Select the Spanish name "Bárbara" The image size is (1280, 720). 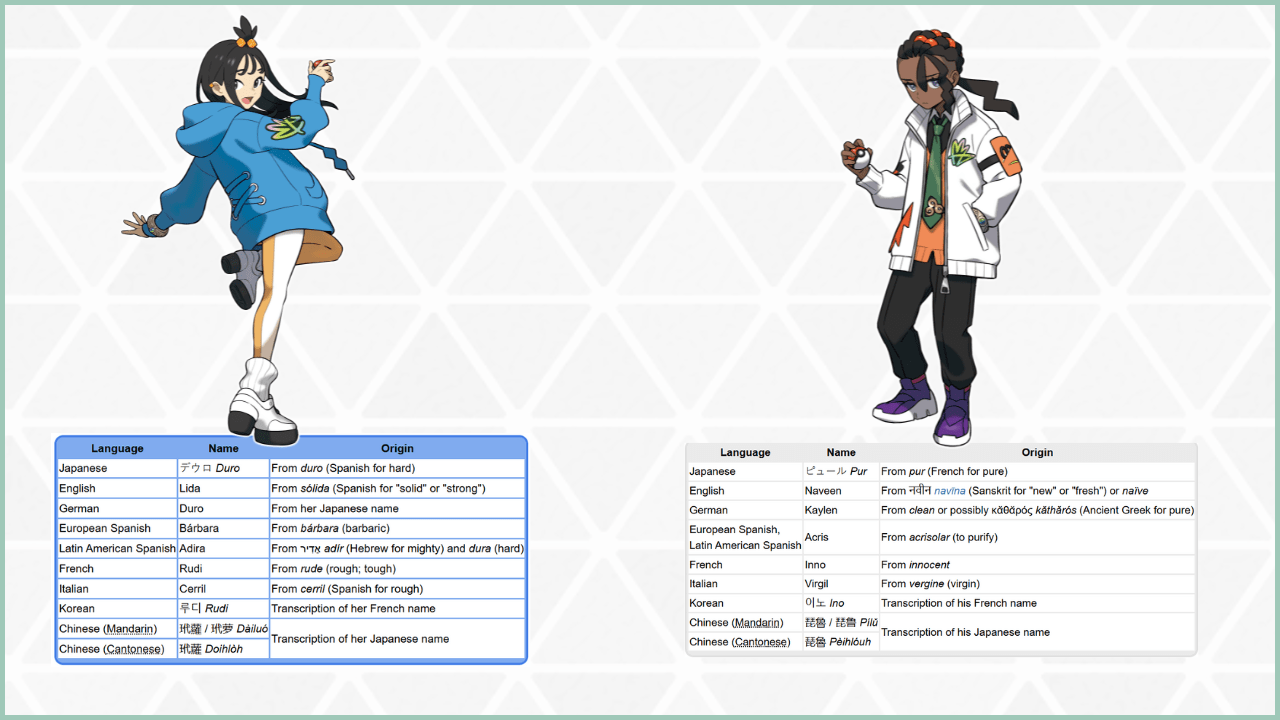click(200, 528)
